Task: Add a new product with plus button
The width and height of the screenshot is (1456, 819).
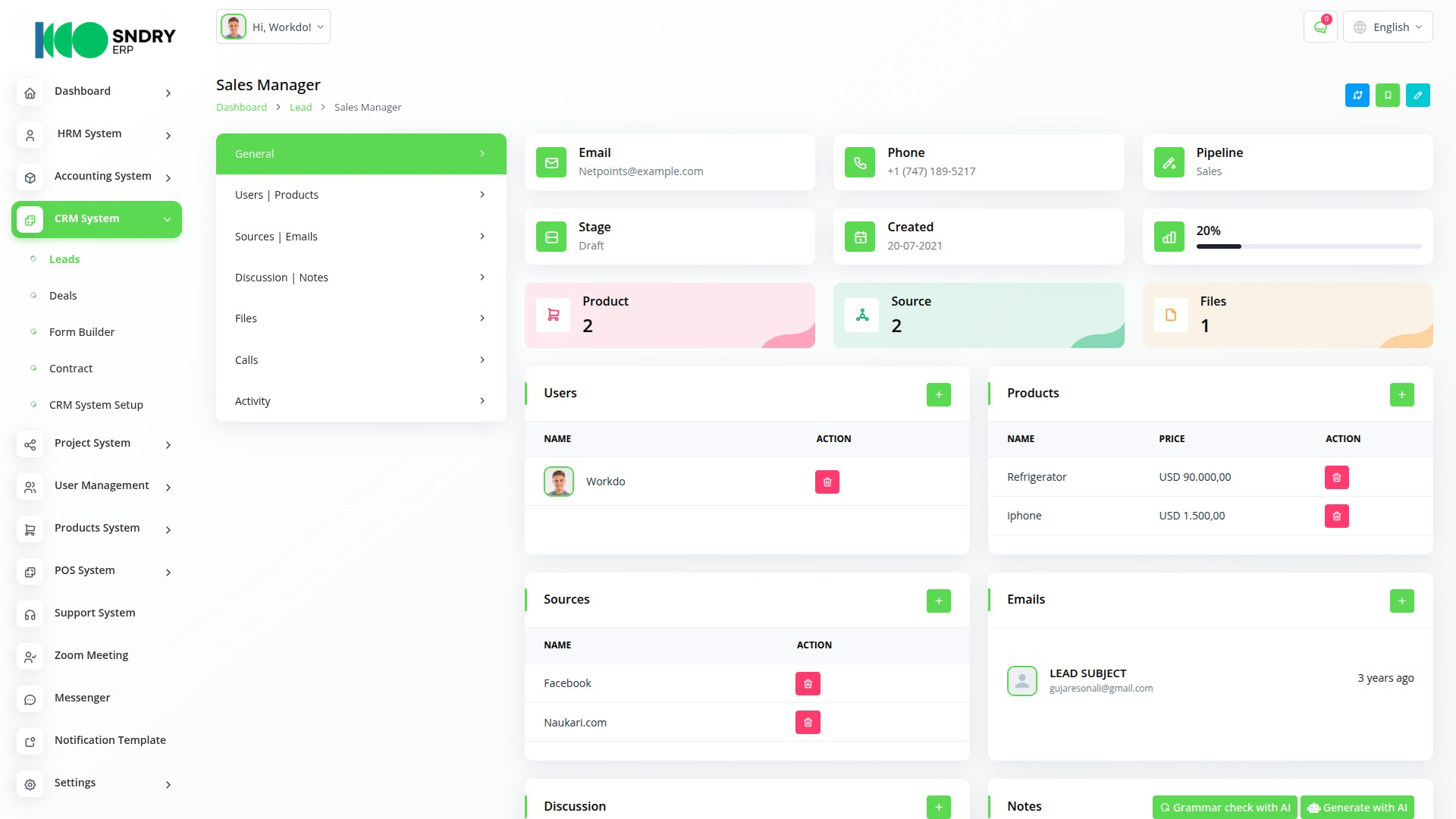Action: [x=1401, y=395]
